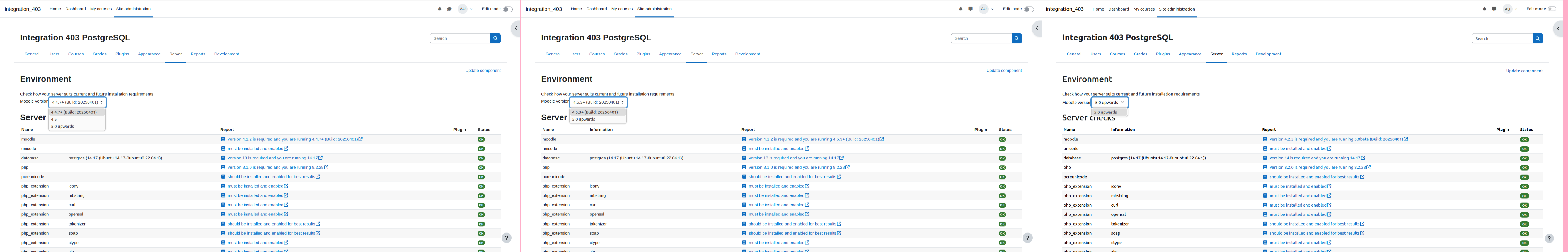Click unicode row external-link icon in the 4.4.7+ window
This screenshot has width=1568, height=252.
pyautogui.click(x=286, y=149)
